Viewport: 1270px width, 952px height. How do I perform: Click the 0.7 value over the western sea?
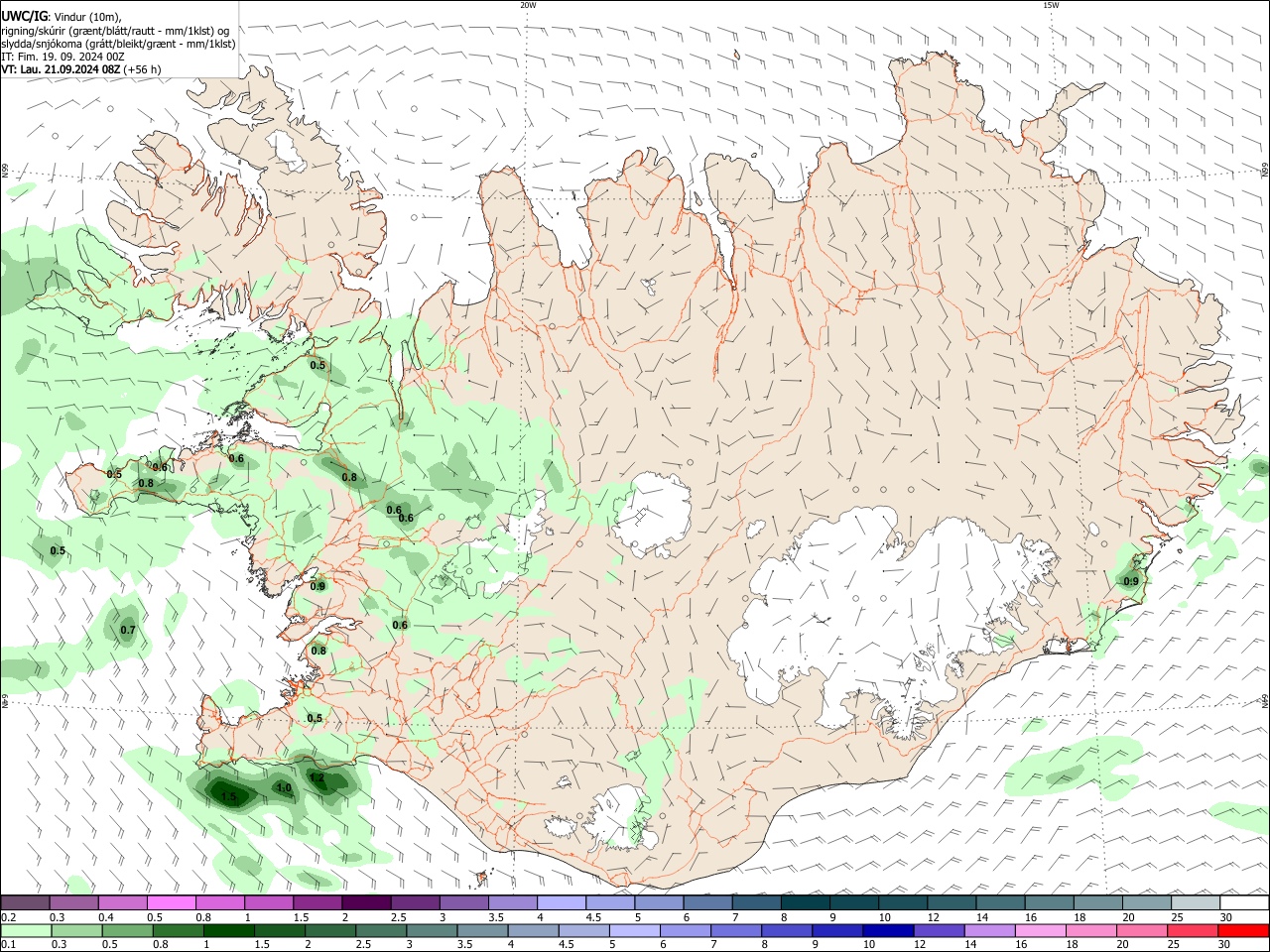pos(128,630)
